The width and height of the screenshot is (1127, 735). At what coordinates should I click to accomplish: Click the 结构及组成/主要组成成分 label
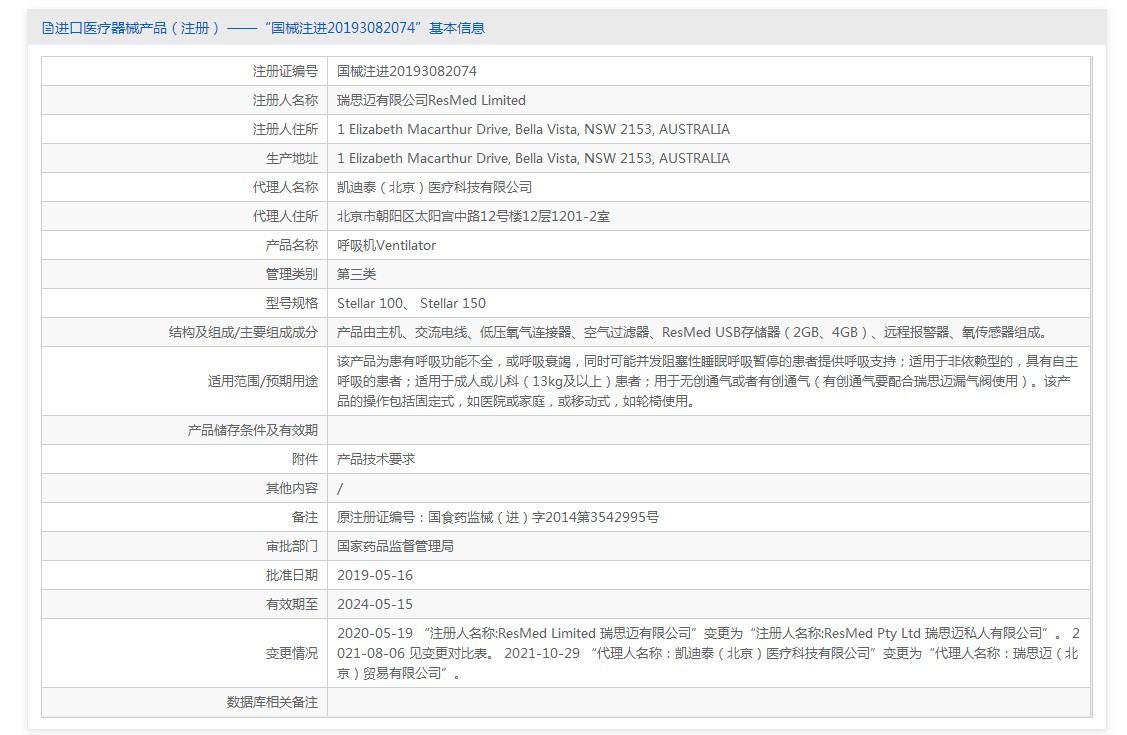pos(243,332)
